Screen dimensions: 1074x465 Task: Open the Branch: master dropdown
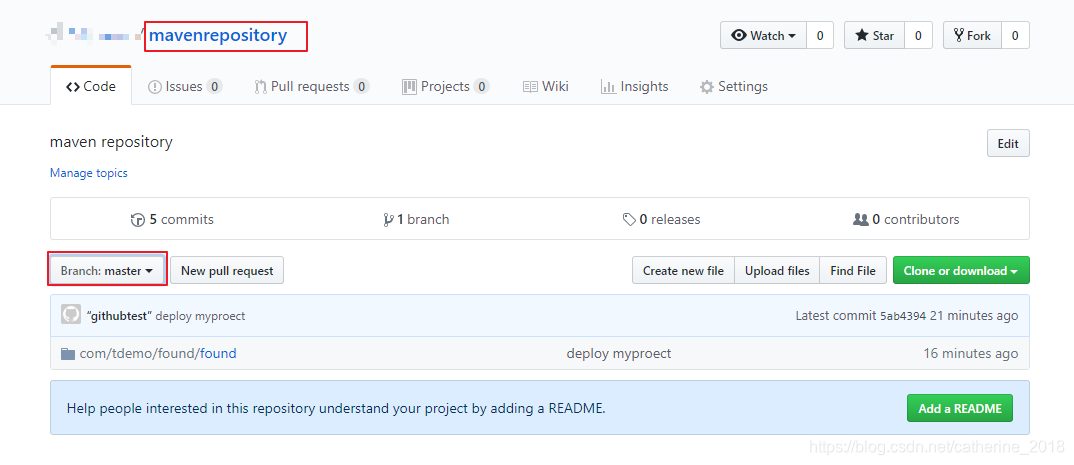pos(107,271)
